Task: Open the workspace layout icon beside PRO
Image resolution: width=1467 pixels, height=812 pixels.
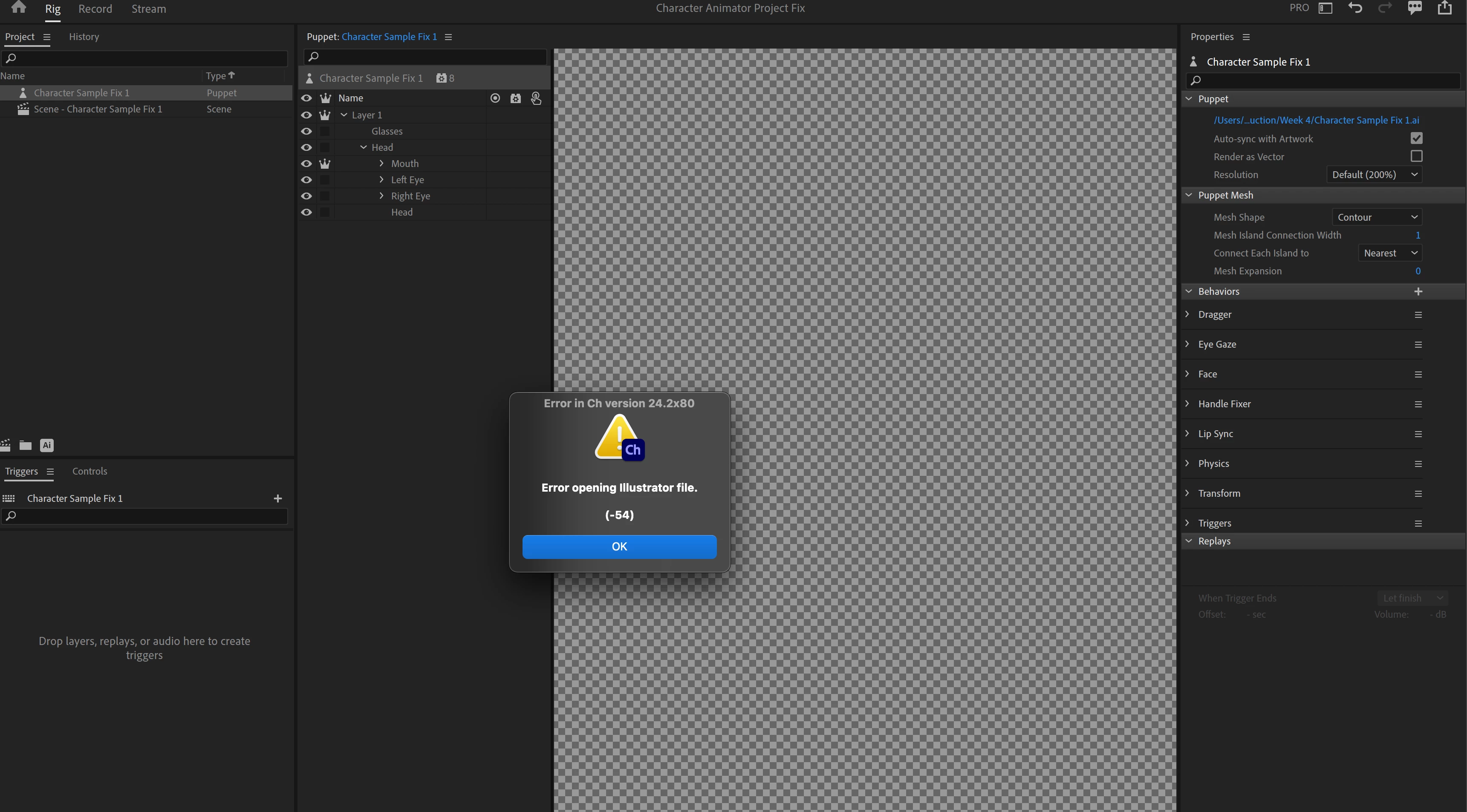Action: [x=1326, y=8]
